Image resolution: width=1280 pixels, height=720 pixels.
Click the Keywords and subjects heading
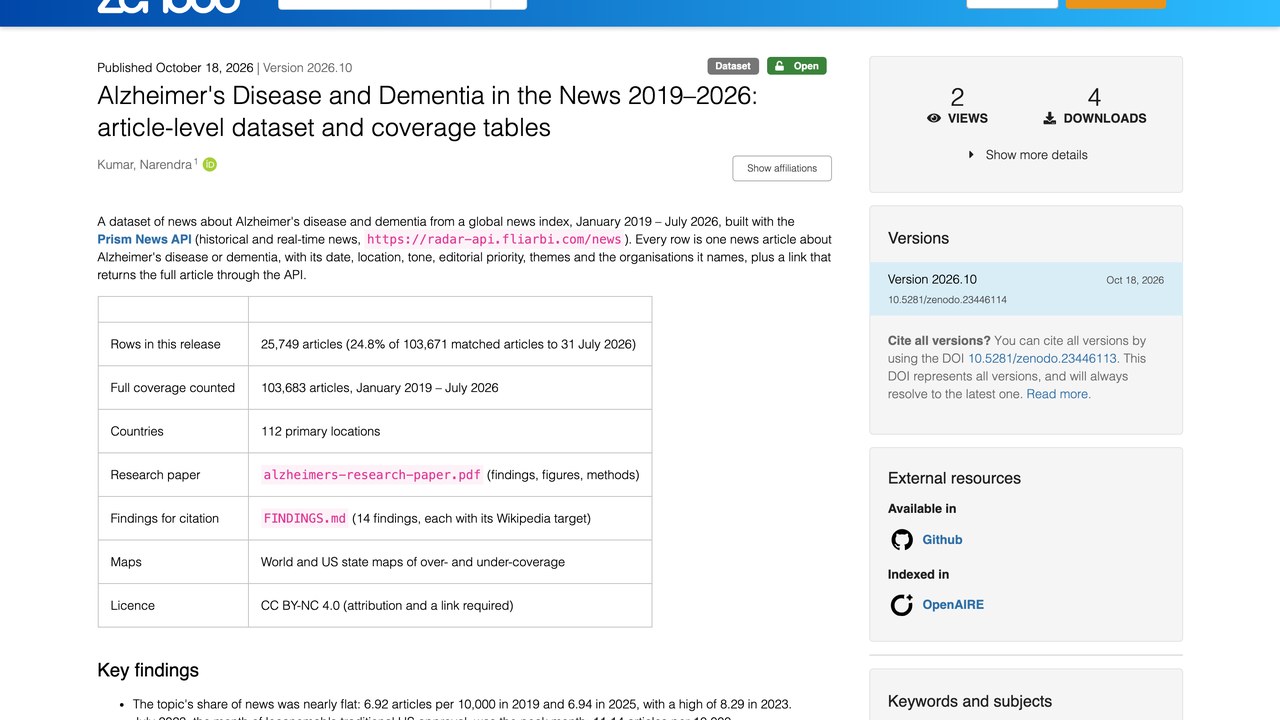coord(970,701)
